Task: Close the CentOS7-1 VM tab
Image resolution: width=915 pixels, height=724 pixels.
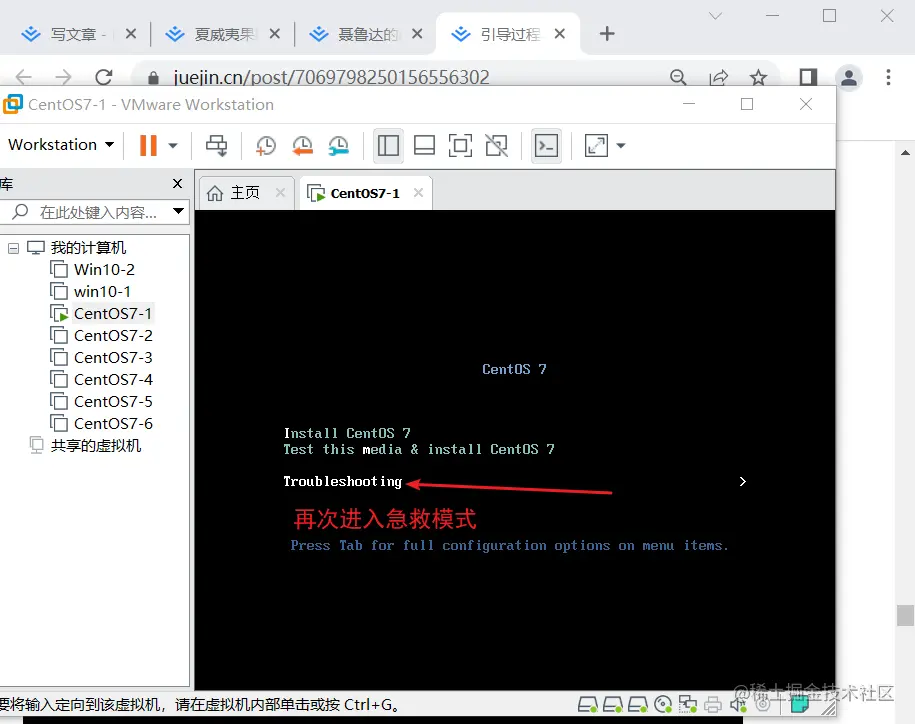Action: [418, 193]
